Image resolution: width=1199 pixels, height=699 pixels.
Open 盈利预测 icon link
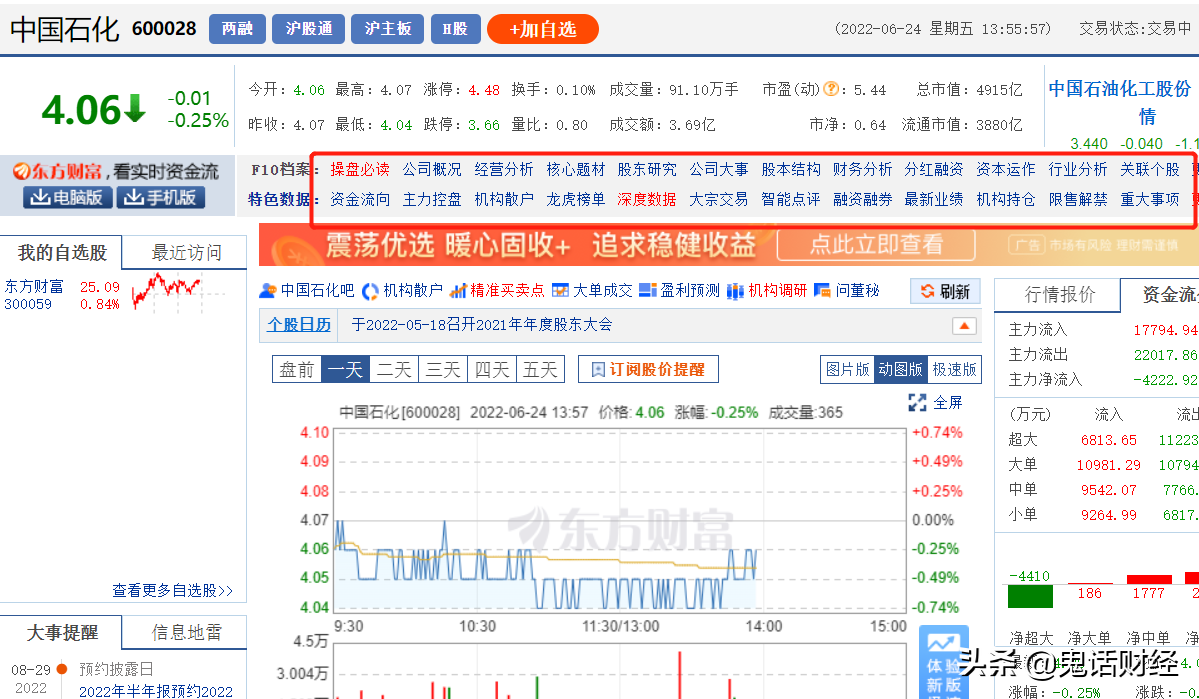(x=679, y=291)
